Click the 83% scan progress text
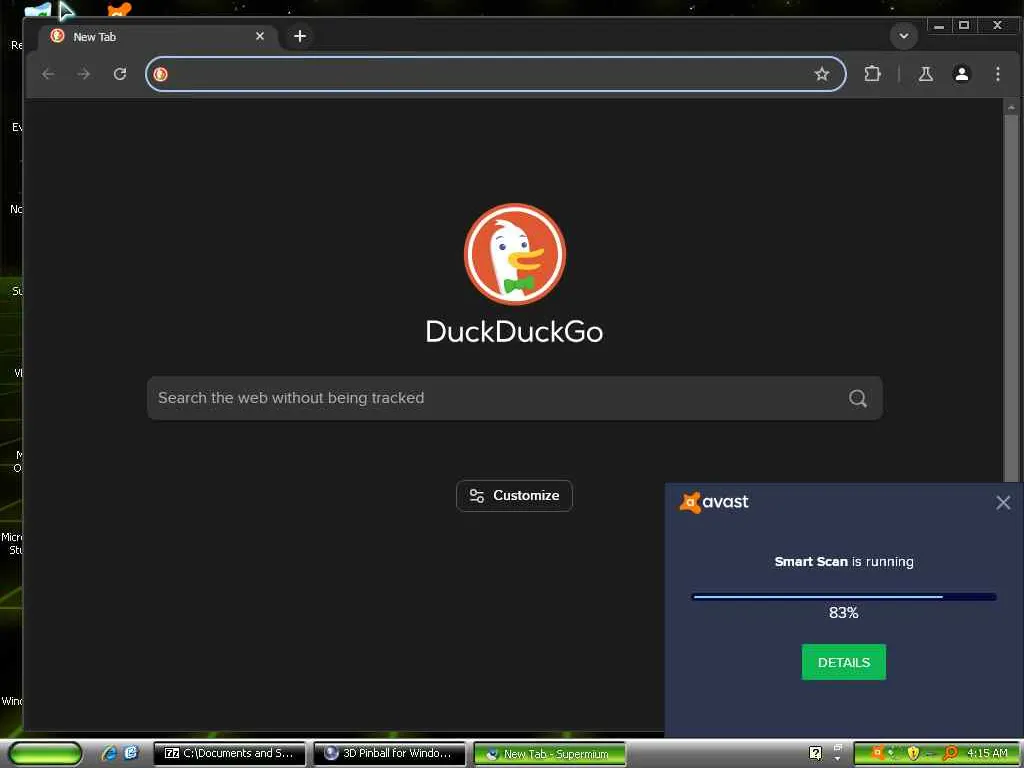Image resolution: width=1024 pixels, height=768 pixels. pos(844,613)
